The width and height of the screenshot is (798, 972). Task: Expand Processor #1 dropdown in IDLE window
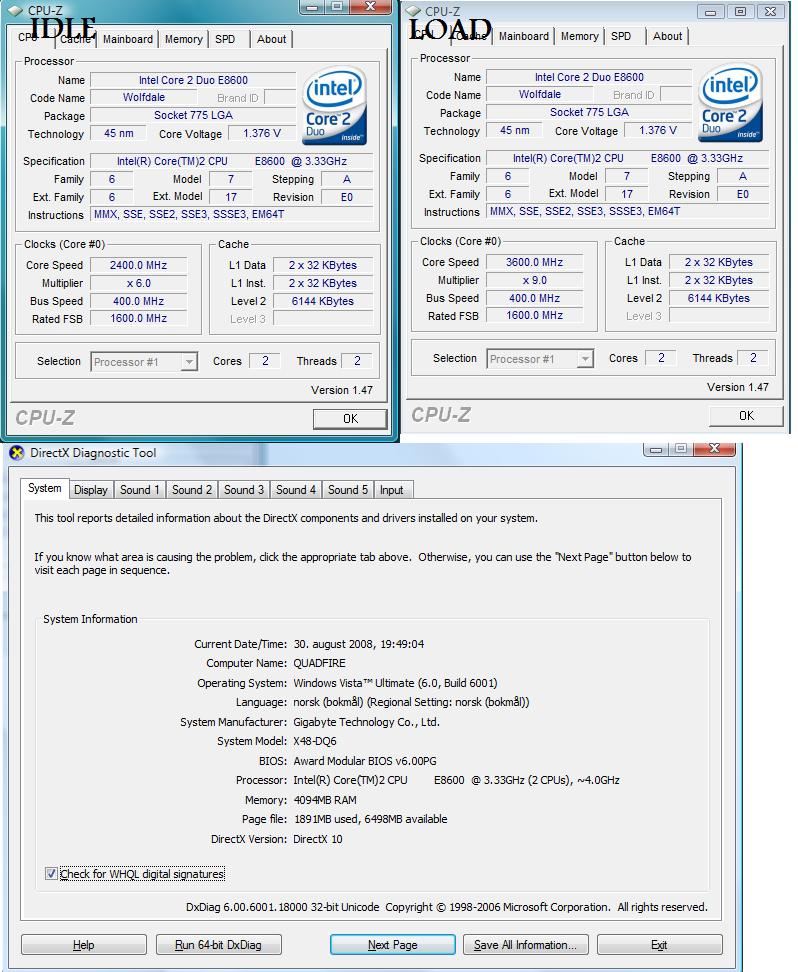coord(189,361)
